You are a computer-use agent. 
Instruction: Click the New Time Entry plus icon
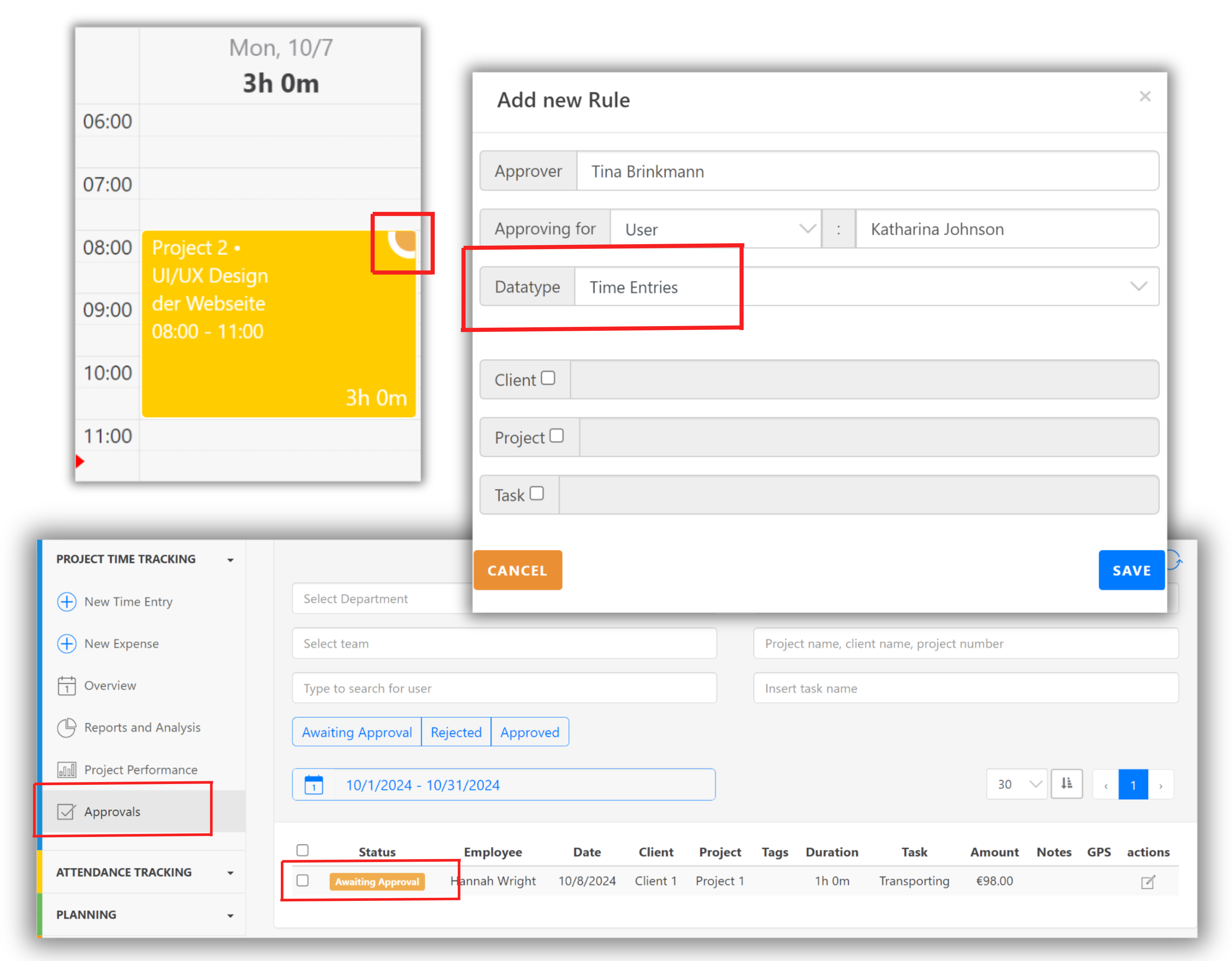pos(67,602)
